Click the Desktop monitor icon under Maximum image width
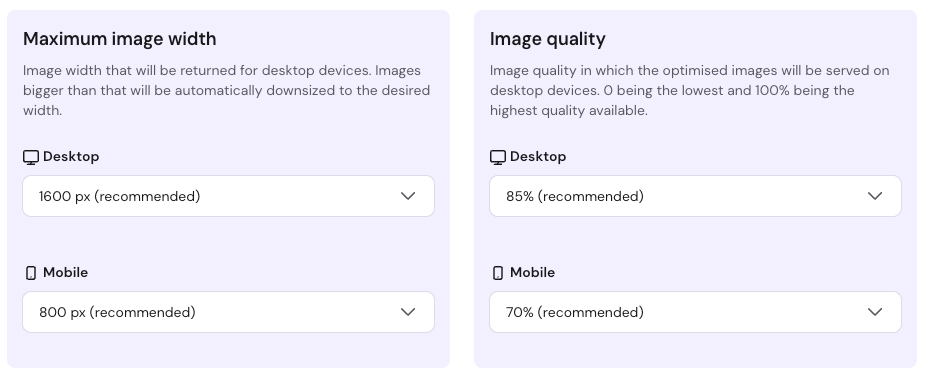The image size is (931, 380). (31, 157)
